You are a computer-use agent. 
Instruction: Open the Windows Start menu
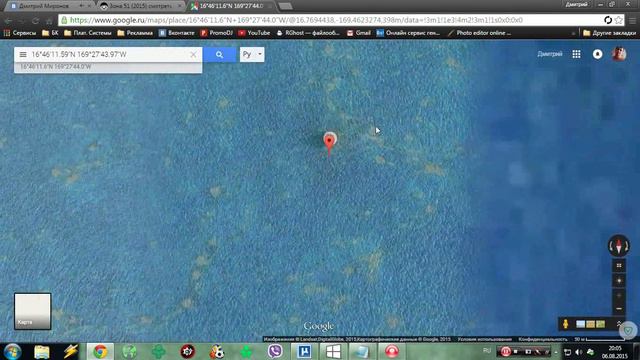(12, 351)
